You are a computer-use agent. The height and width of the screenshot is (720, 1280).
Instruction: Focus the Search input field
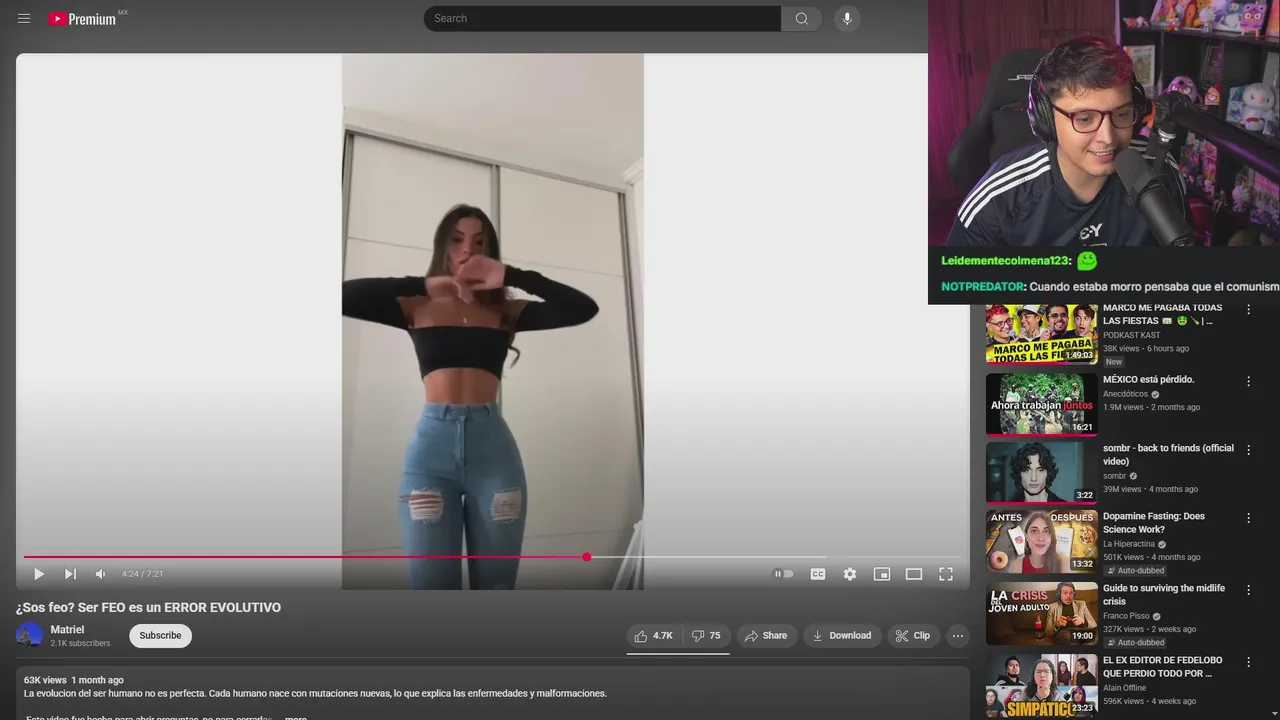click(x=602, y=19)
